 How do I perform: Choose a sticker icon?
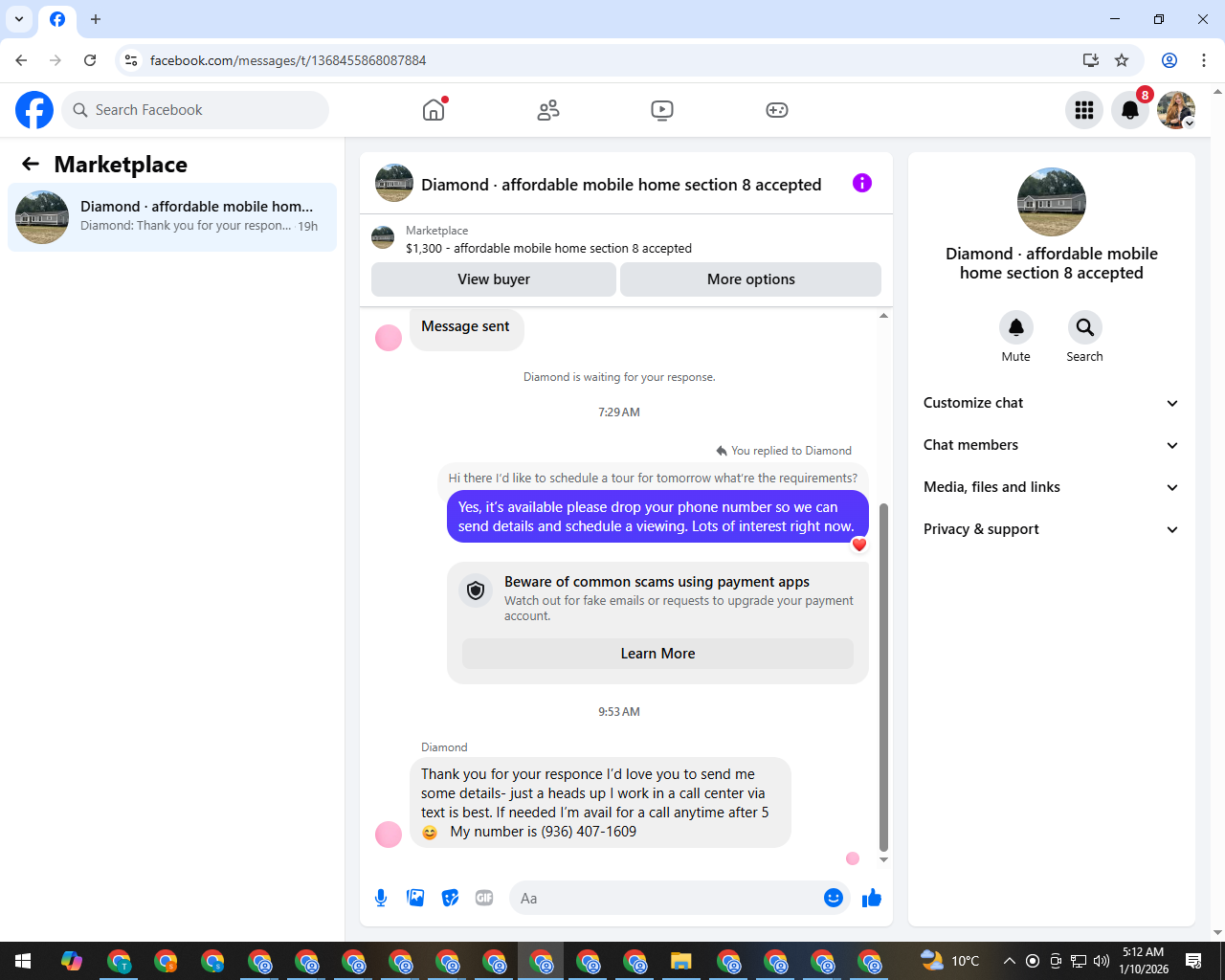(x=450, y=898)
